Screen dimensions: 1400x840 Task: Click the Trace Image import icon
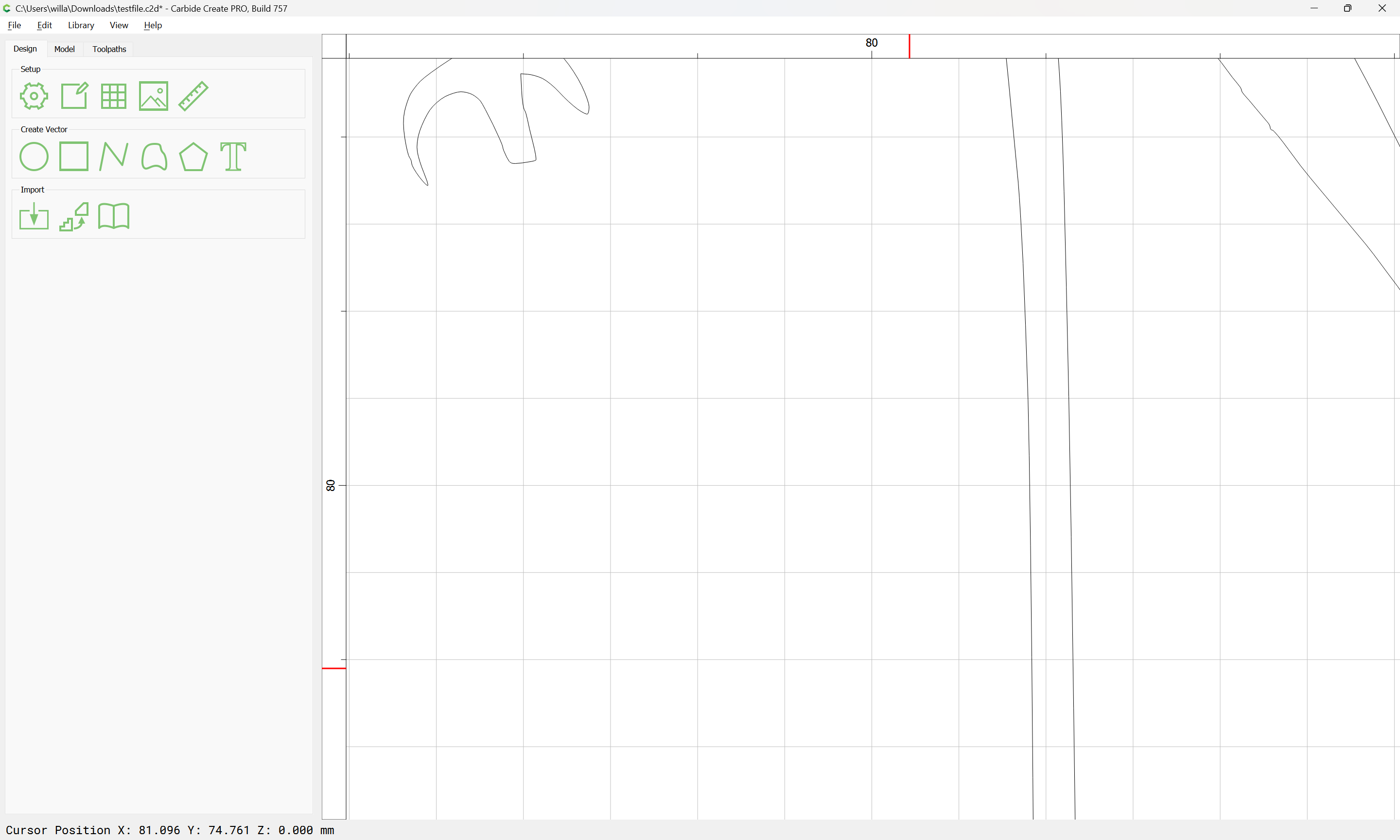pos(74,217)
